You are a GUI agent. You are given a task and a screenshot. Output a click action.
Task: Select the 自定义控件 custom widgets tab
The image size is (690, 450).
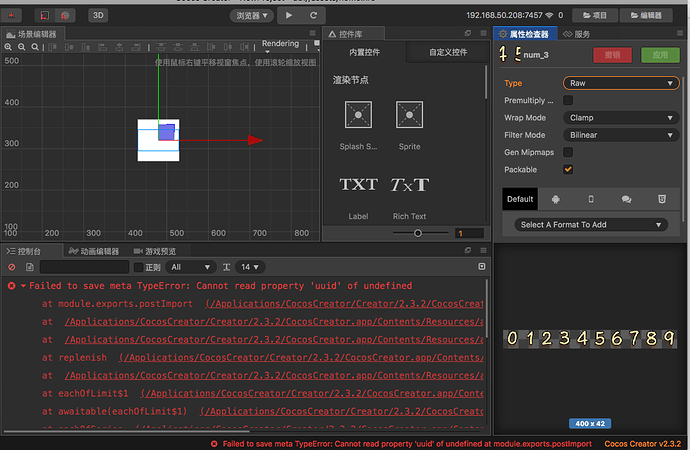click(448, 52)
